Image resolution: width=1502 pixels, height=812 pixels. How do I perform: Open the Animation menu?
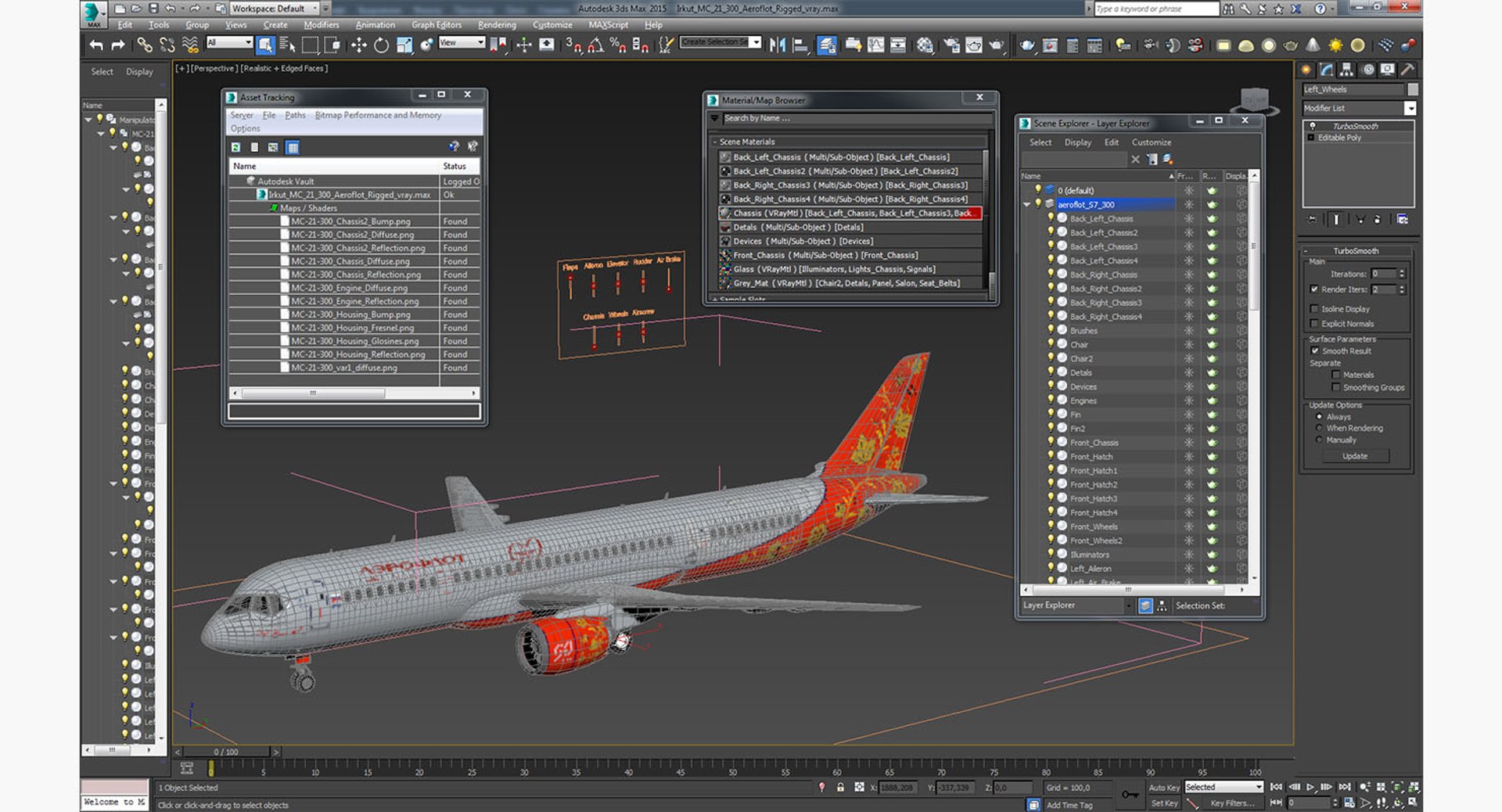pos(375,25)
